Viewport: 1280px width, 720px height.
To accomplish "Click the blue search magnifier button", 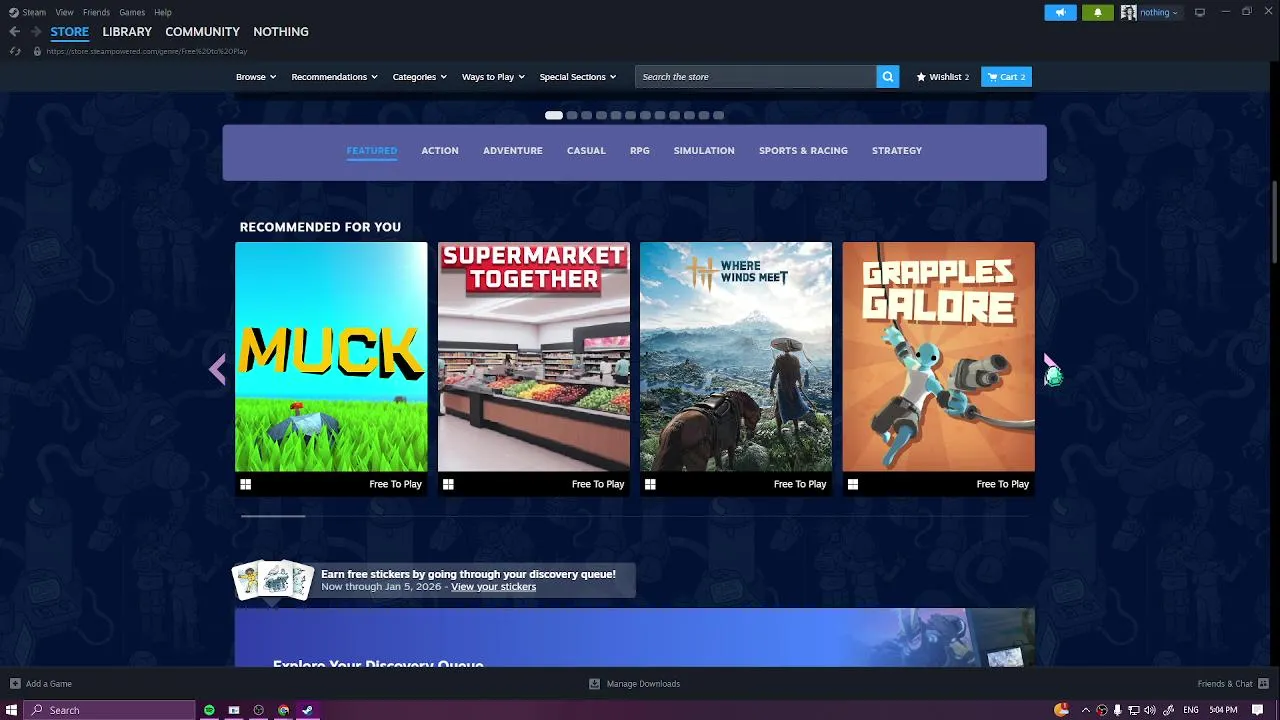I will (x=888, y=77).
